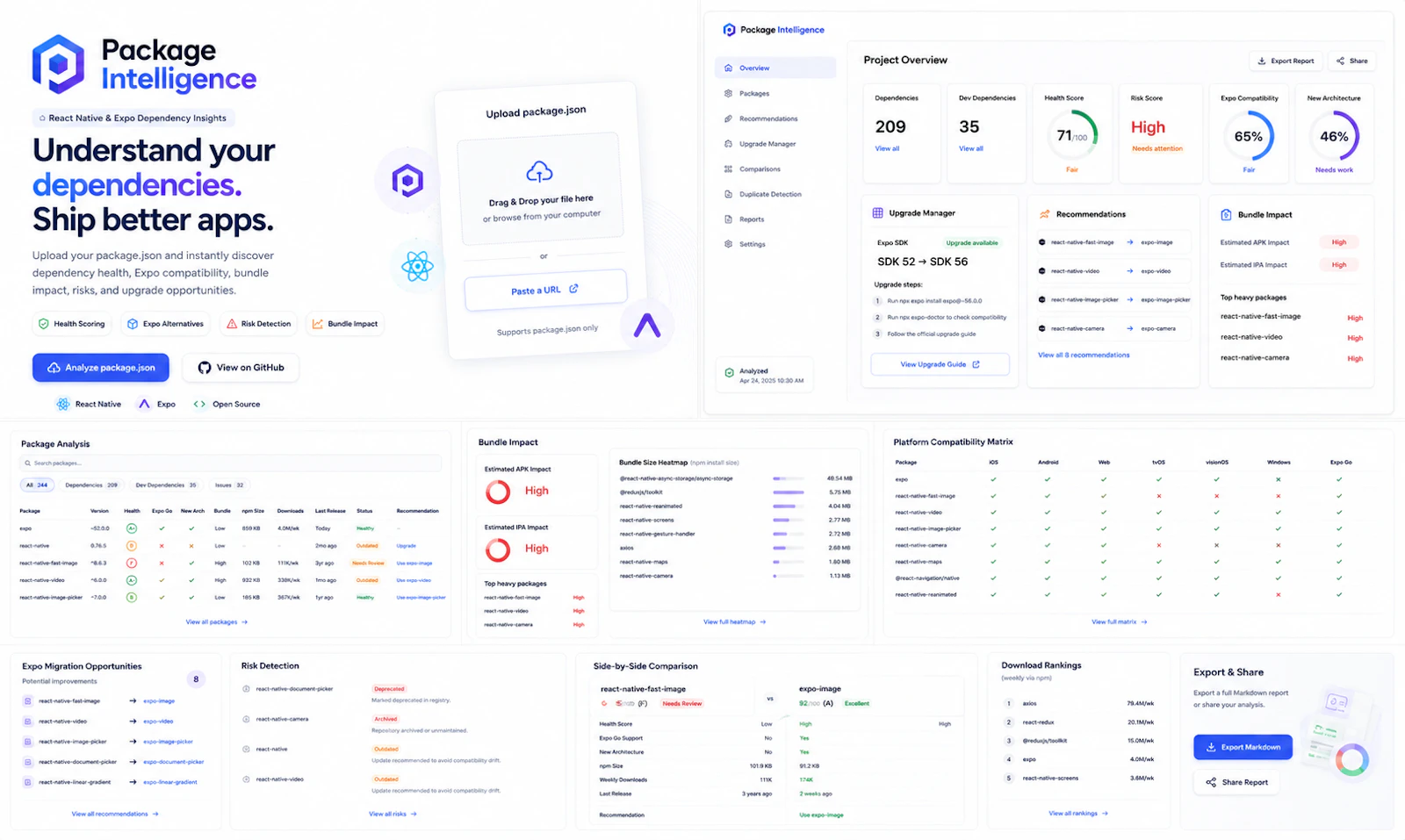Click View all under Dev Dependencies 35

[x=971, y=148]
